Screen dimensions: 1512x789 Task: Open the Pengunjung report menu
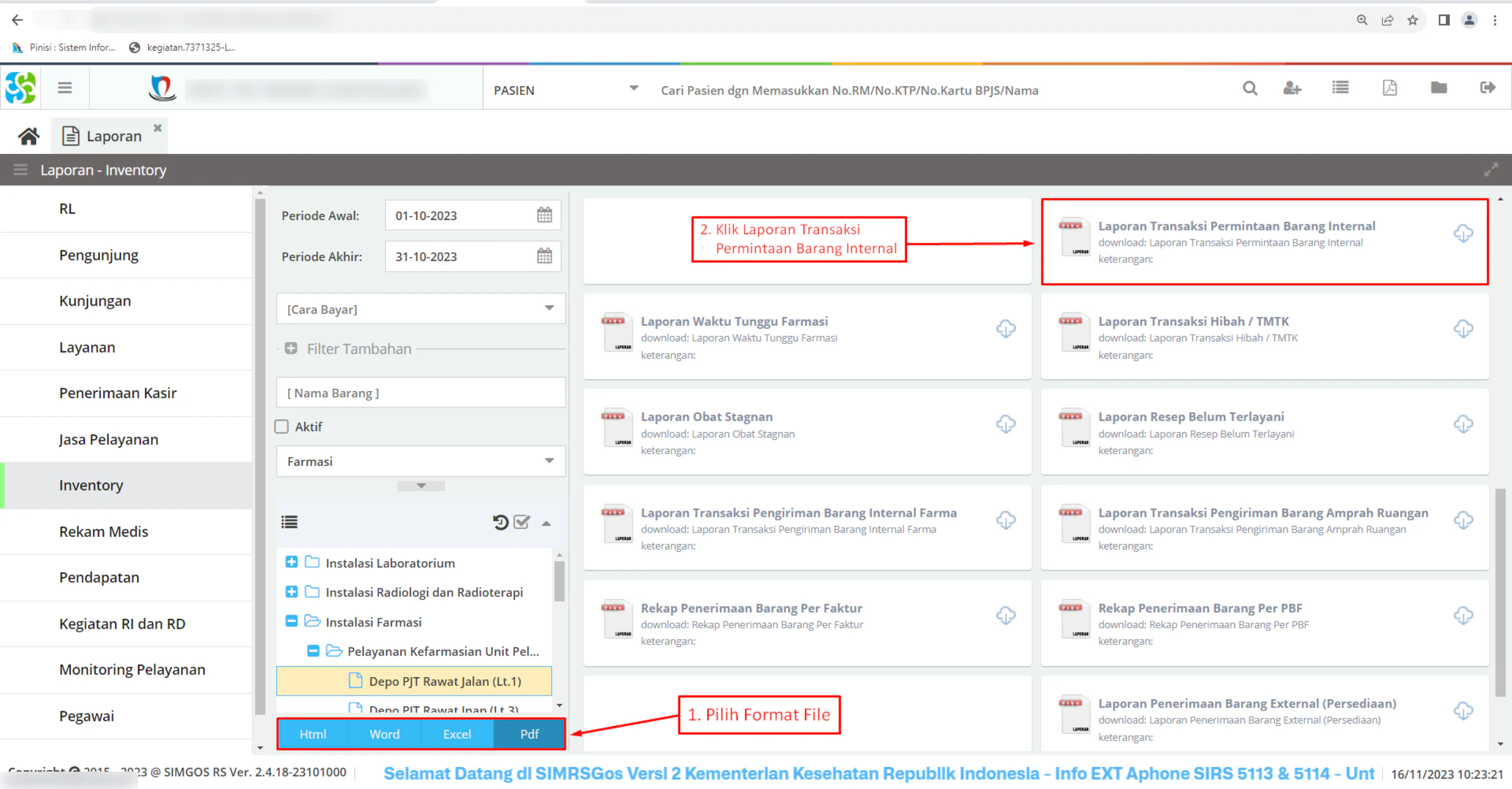[x=126, y=255]
